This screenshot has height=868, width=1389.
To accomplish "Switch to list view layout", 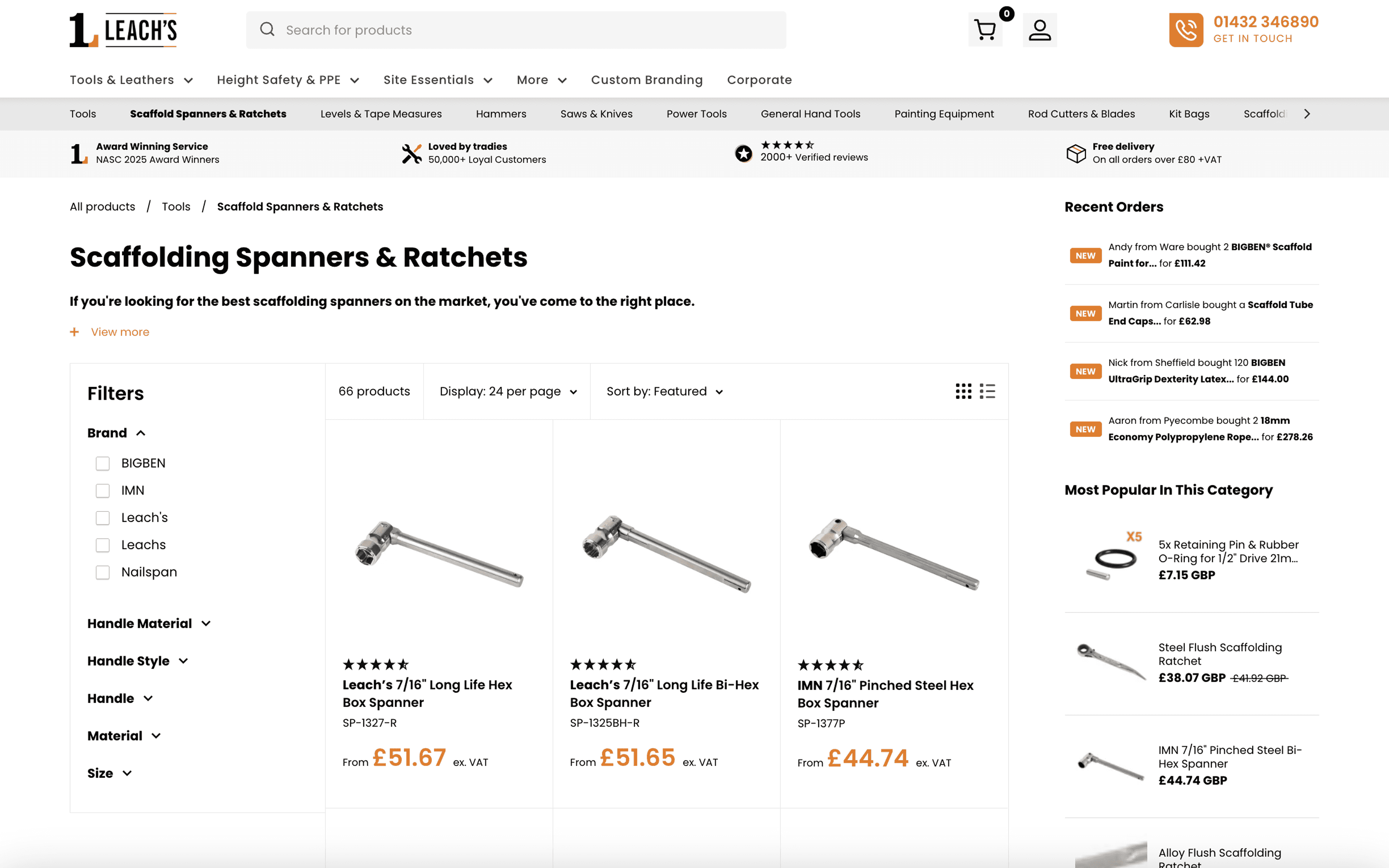I will click(x=987, y=392).
